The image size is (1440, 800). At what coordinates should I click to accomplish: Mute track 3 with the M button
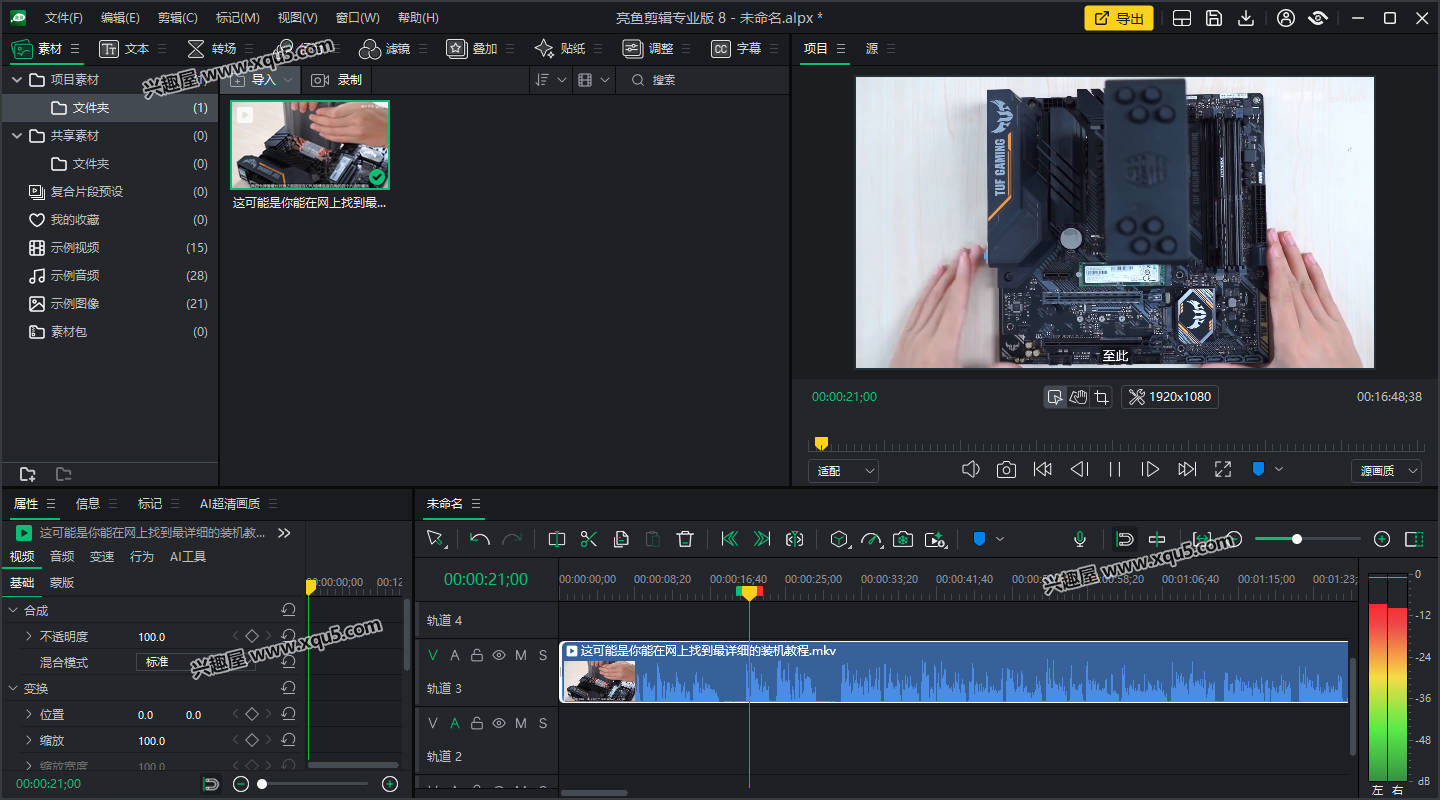(521, 655)
